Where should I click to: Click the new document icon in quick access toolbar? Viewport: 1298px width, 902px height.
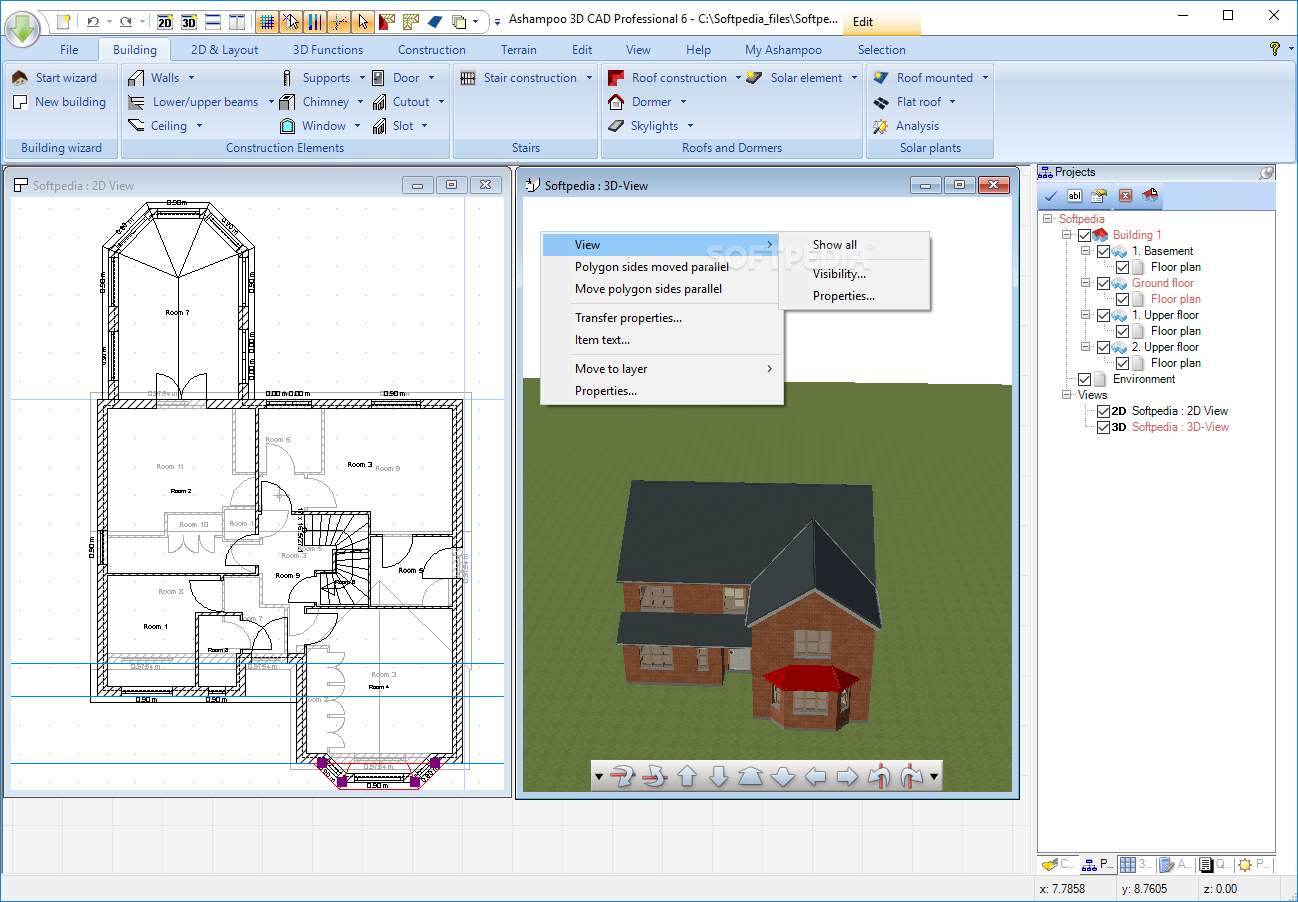(63, 21)
